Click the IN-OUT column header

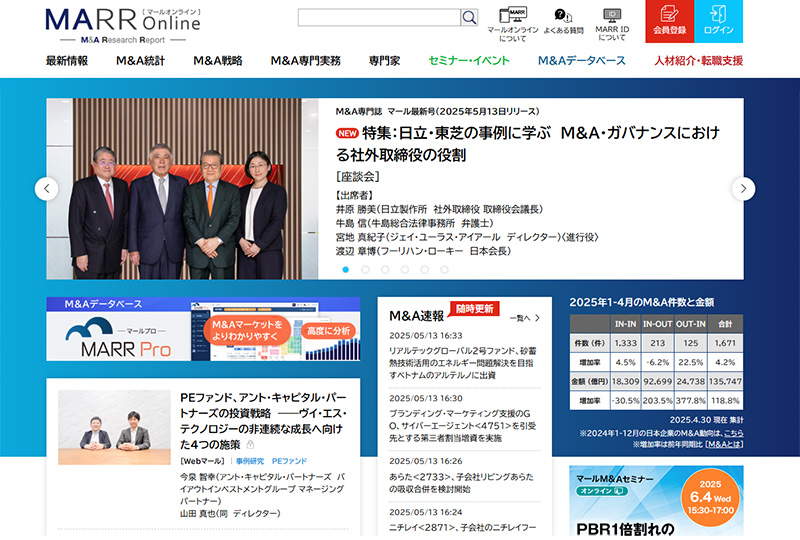[657, 324]
